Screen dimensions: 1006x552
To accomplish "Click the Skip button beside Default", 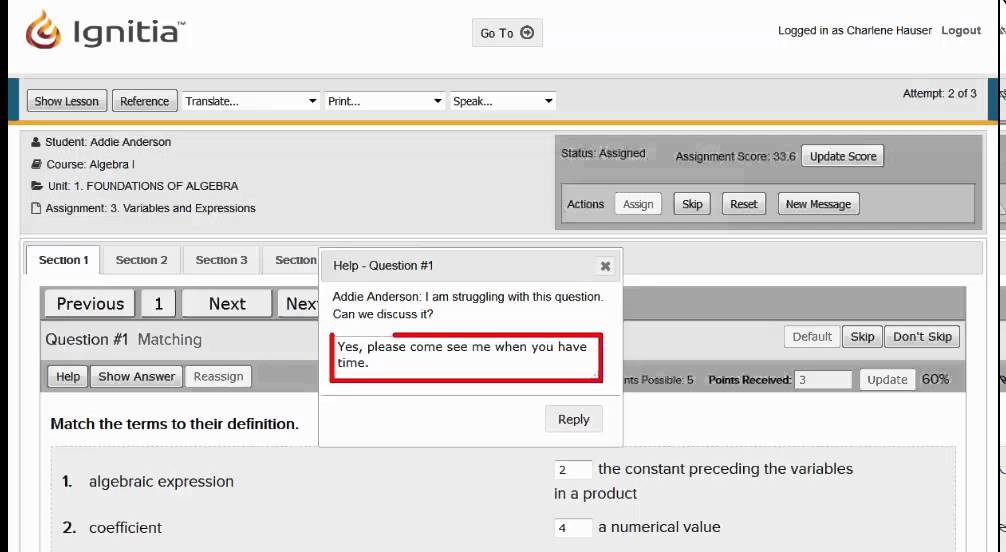I will point(862,337).
